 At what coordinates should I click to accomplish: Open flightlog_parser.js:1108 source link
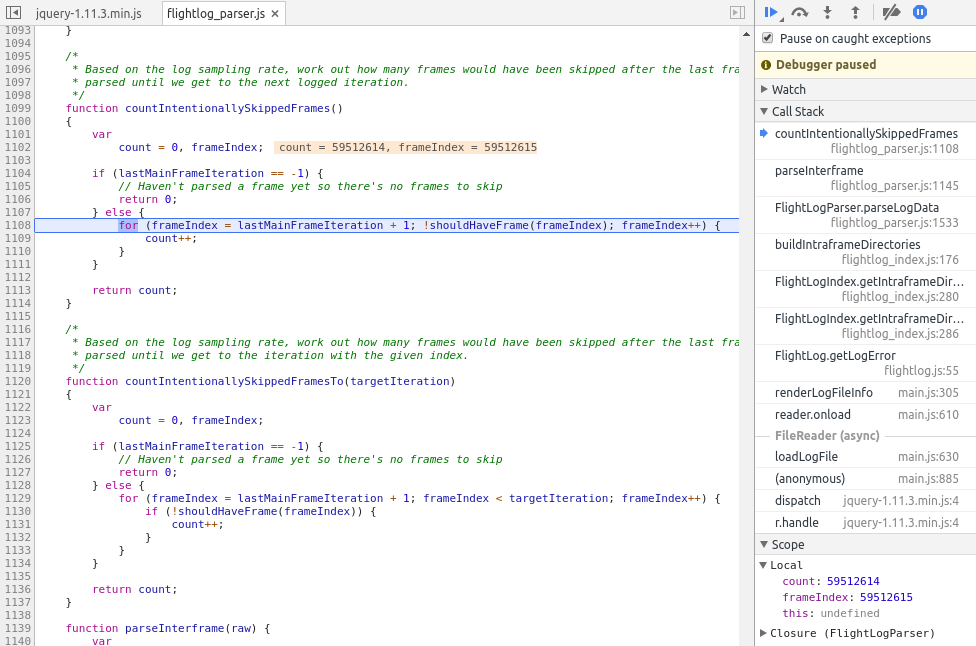(x=894, y=148)
